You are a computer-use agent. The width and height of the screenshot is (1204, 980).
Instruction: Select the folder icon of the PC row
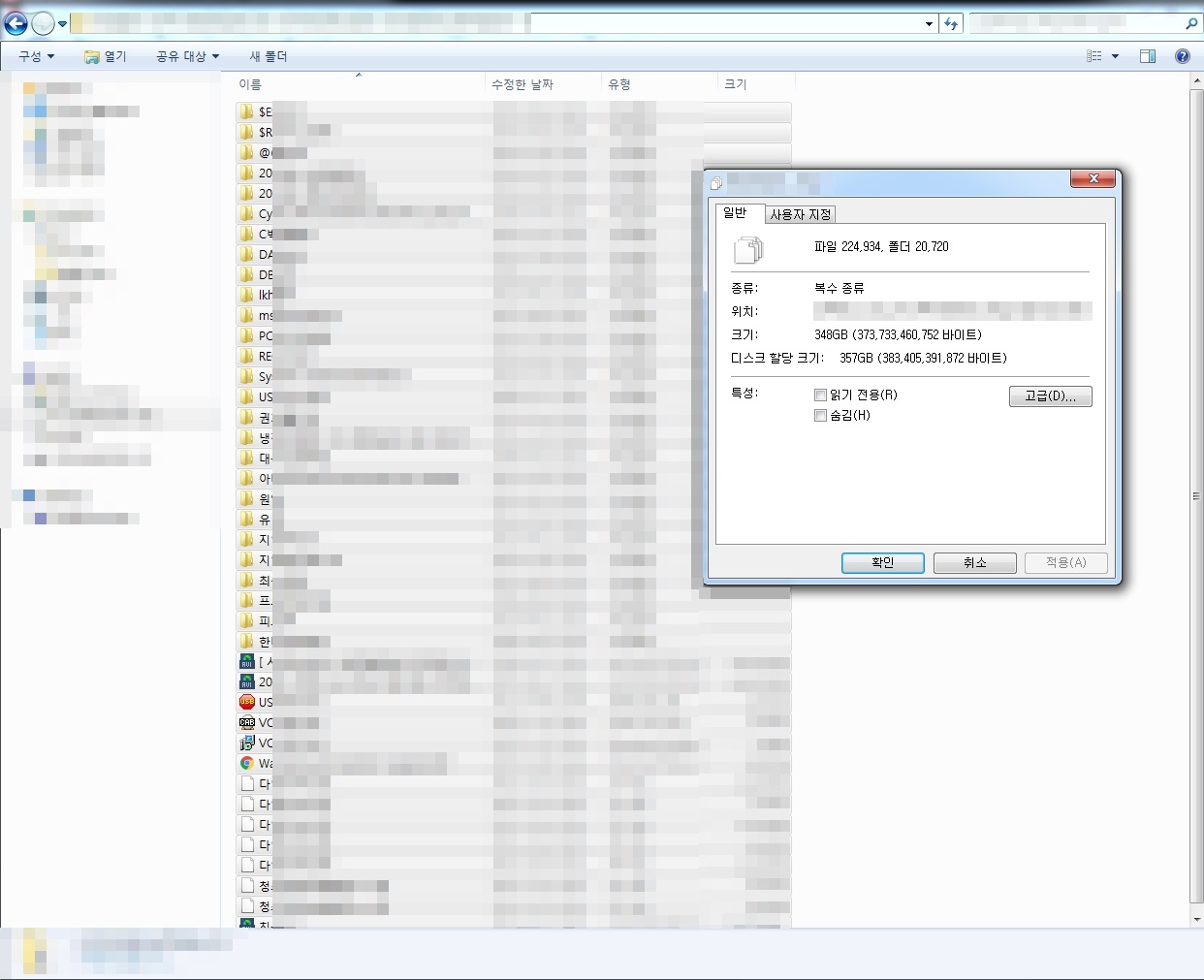coord(247,335)
